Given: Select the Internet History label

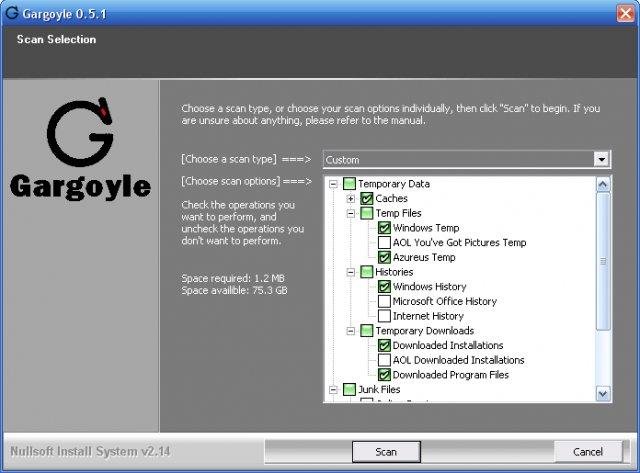Looking at the screenshot, I should [x=428, y=316].
